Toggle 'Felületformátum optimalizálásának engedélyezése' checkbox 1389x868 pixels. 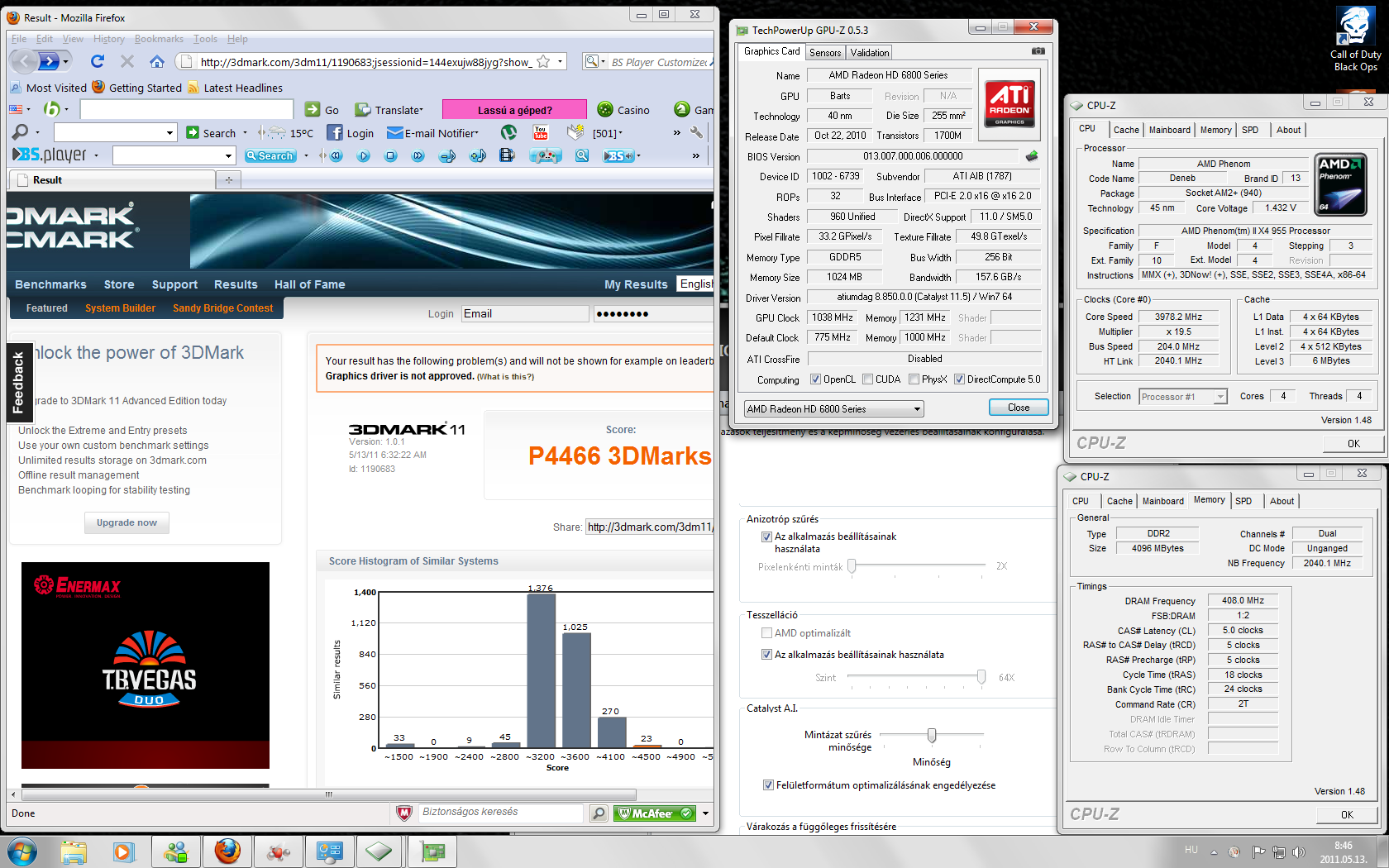click(x=769, y=785)
